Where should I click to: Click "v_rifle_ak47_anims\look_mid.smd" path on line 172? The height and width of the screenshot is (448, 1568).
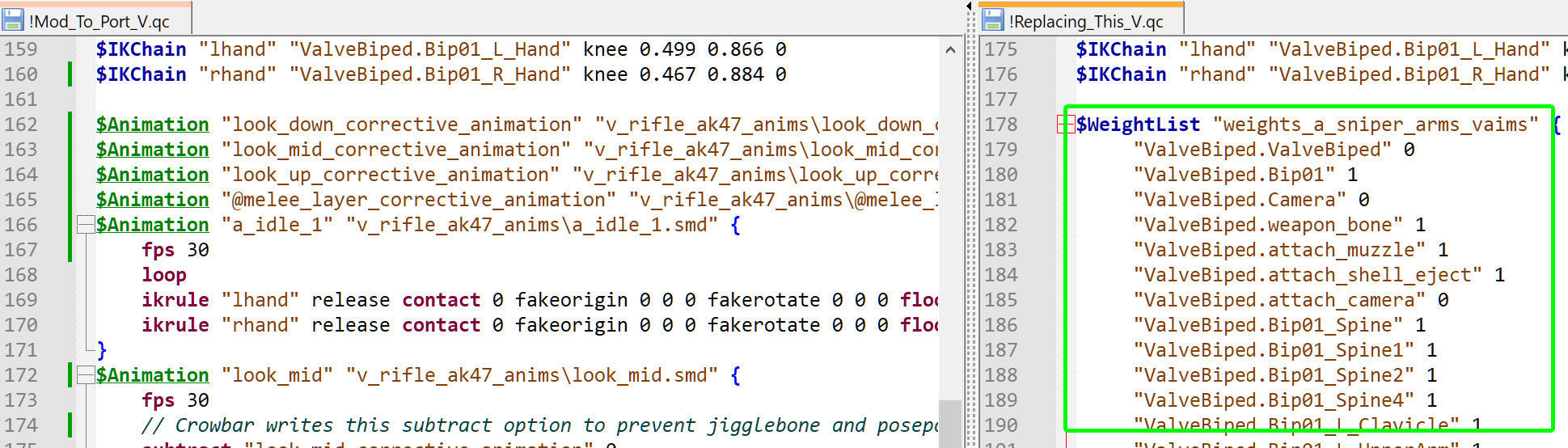pyautogui.click(x=532, y=375)
